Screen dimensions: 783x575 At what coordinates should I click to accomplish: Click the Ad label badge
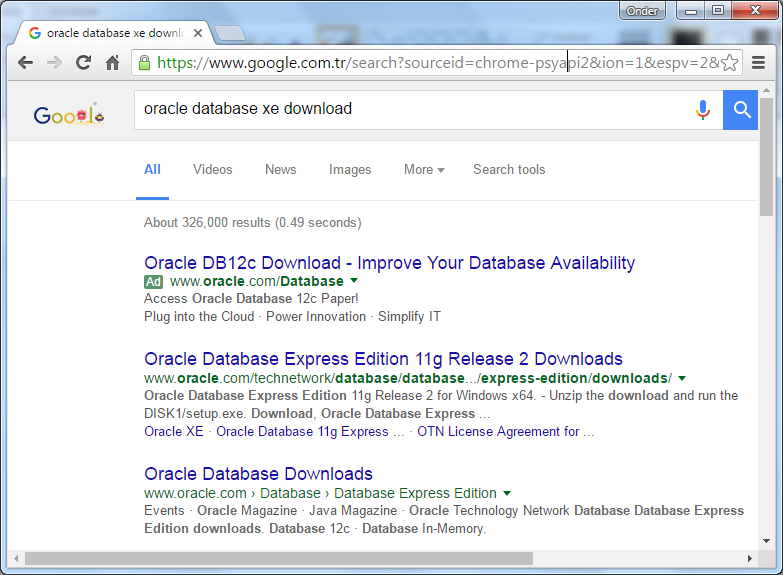coord(153,282)
